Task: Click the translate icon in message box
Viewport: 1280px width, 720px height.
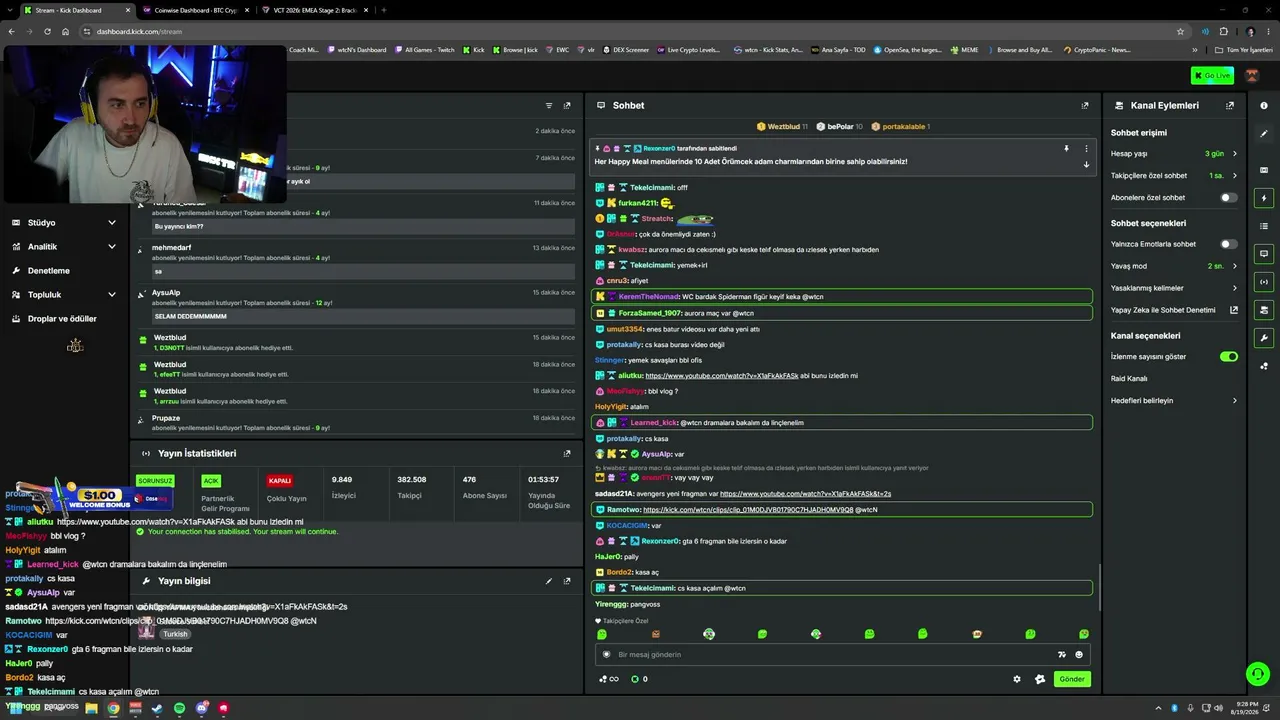Action: (1061, 655)
